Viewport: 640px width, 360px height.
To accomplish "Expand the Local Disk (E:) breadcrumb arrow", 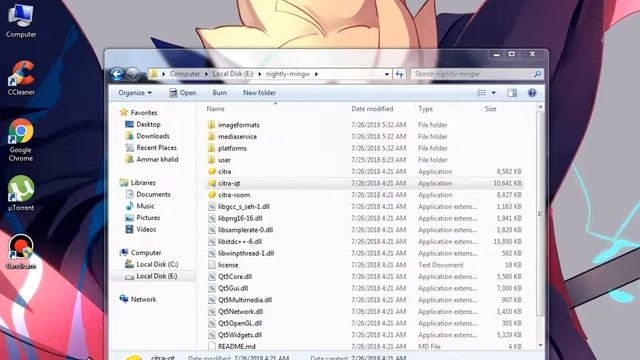I will coord(260,74).
